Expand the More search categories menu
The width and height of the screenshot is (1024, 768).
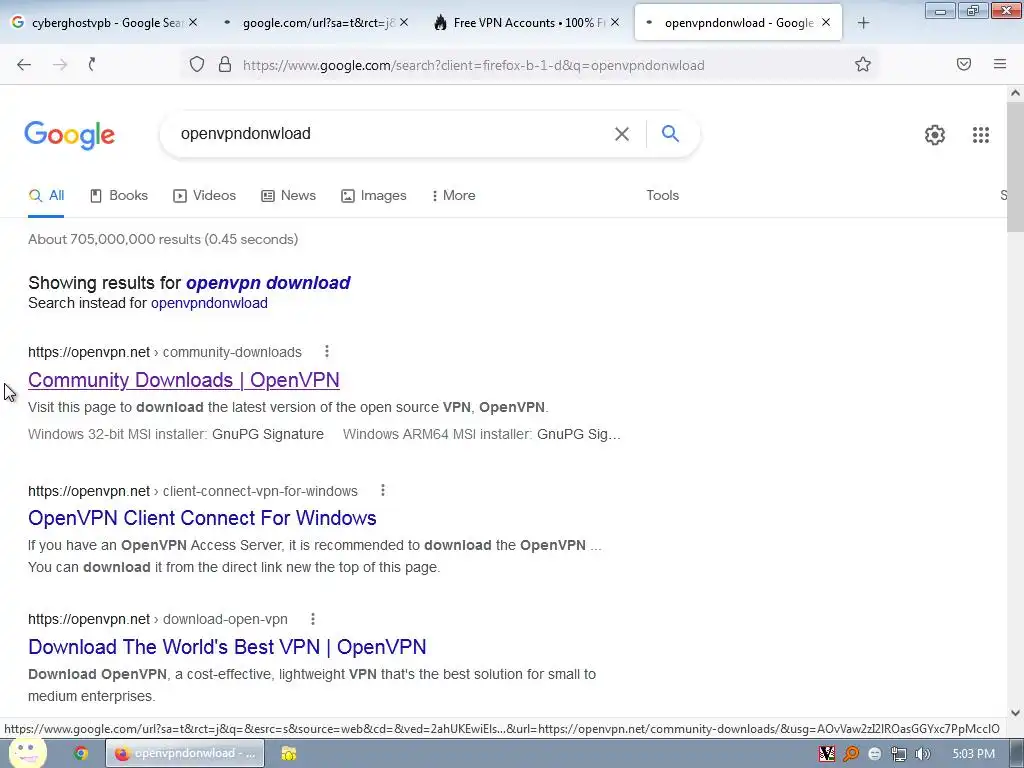pos(453,195)
